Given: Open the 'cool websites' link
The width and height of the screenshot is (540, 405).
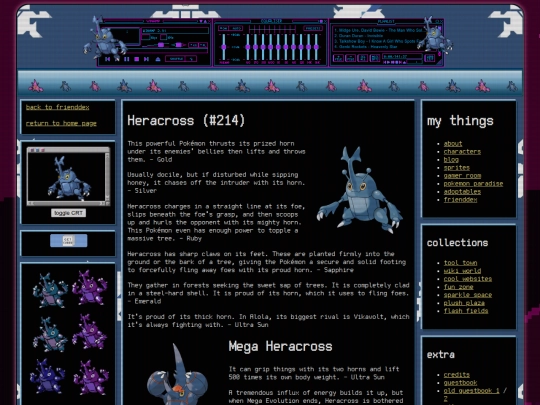Looking at the screenshot, I should click(x=468, y=279).
